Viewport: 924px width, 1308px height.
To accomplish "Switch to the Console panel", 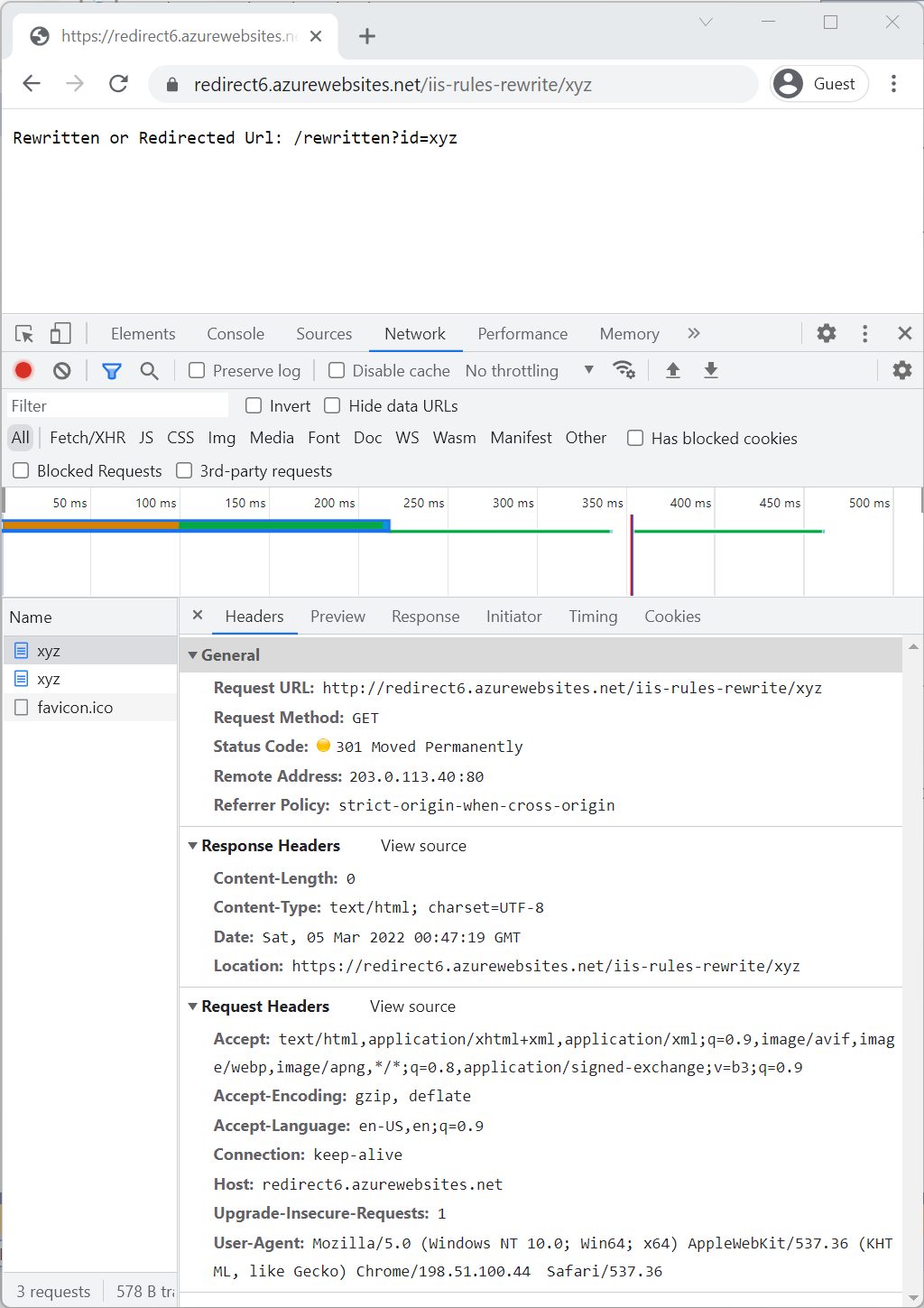I will 235,333.
